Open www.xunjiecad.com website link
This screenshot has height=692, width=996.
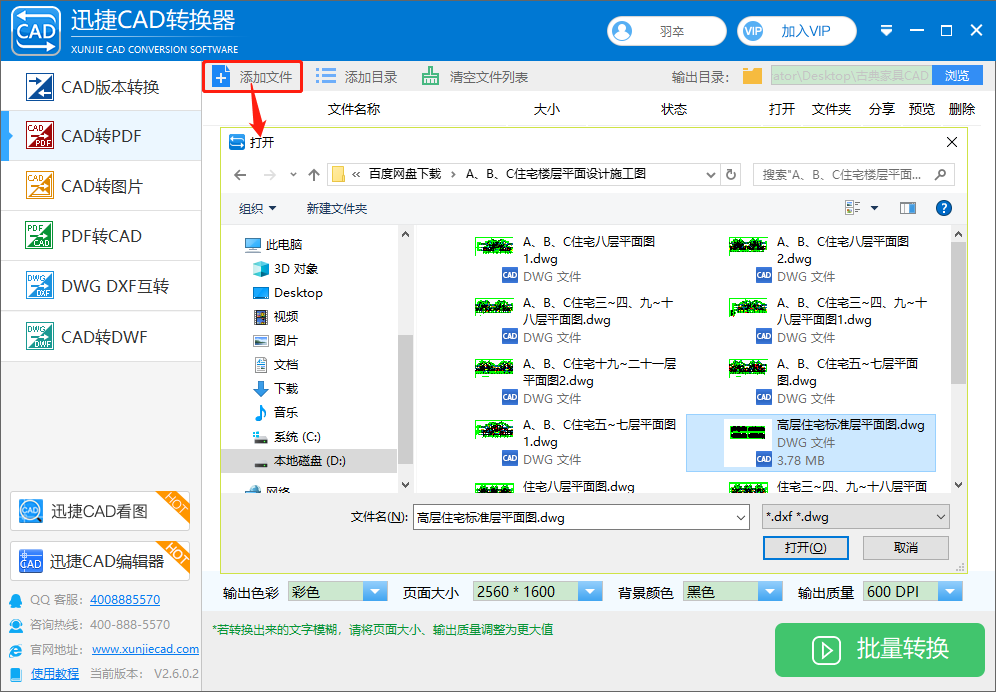point(145,649)
